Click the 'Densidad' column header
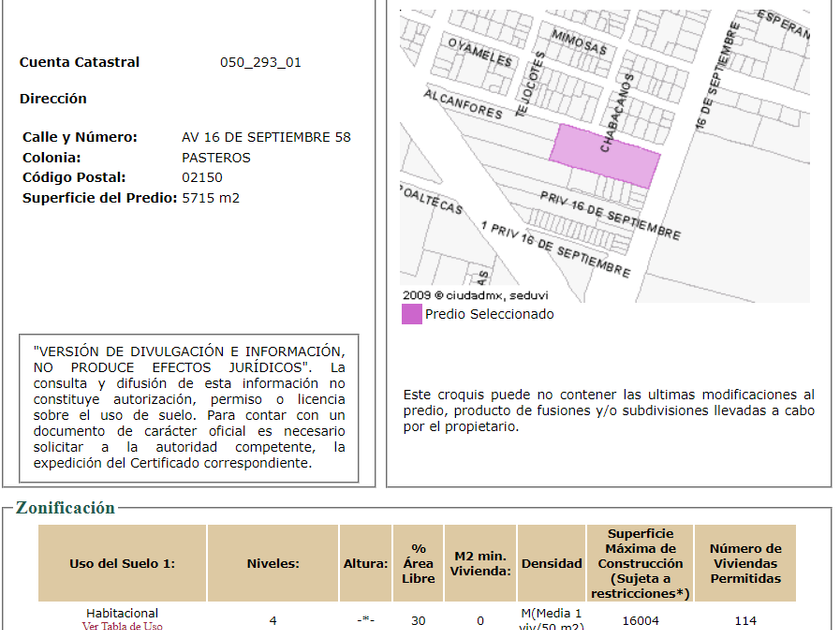This screenshot has height=630, width=840. (551, 564)
